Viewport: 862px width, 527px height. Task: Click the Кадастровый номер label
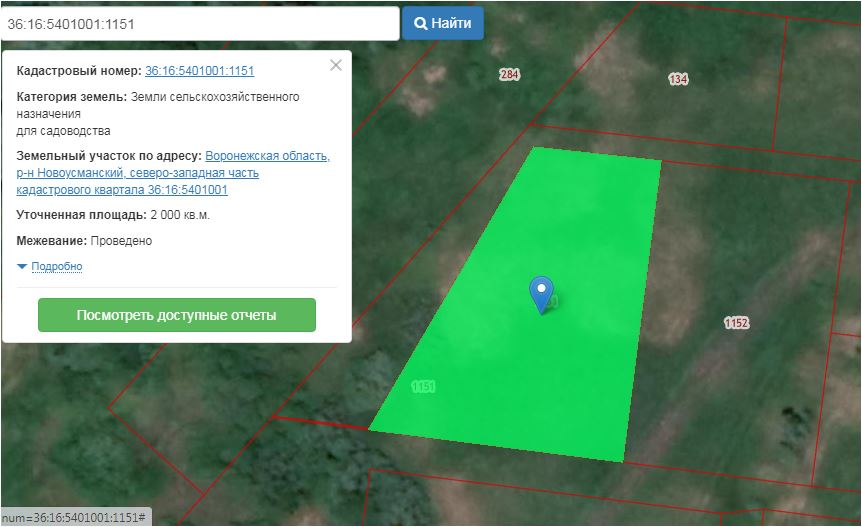pyautogui.click(x=79, y=71)
